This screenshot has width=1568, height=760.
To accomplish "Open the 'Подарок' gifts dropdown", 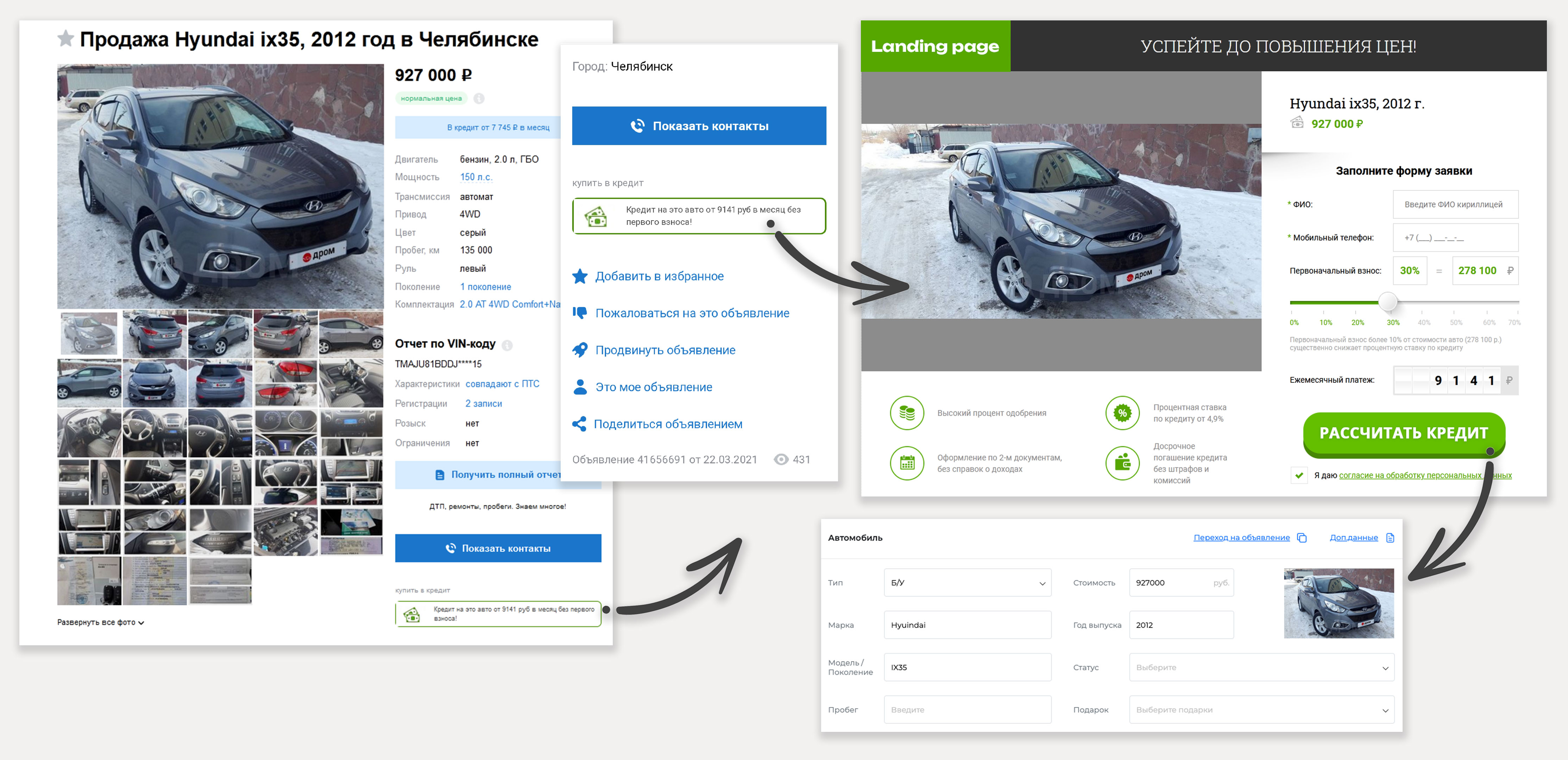I will (x=1261, y=710).
